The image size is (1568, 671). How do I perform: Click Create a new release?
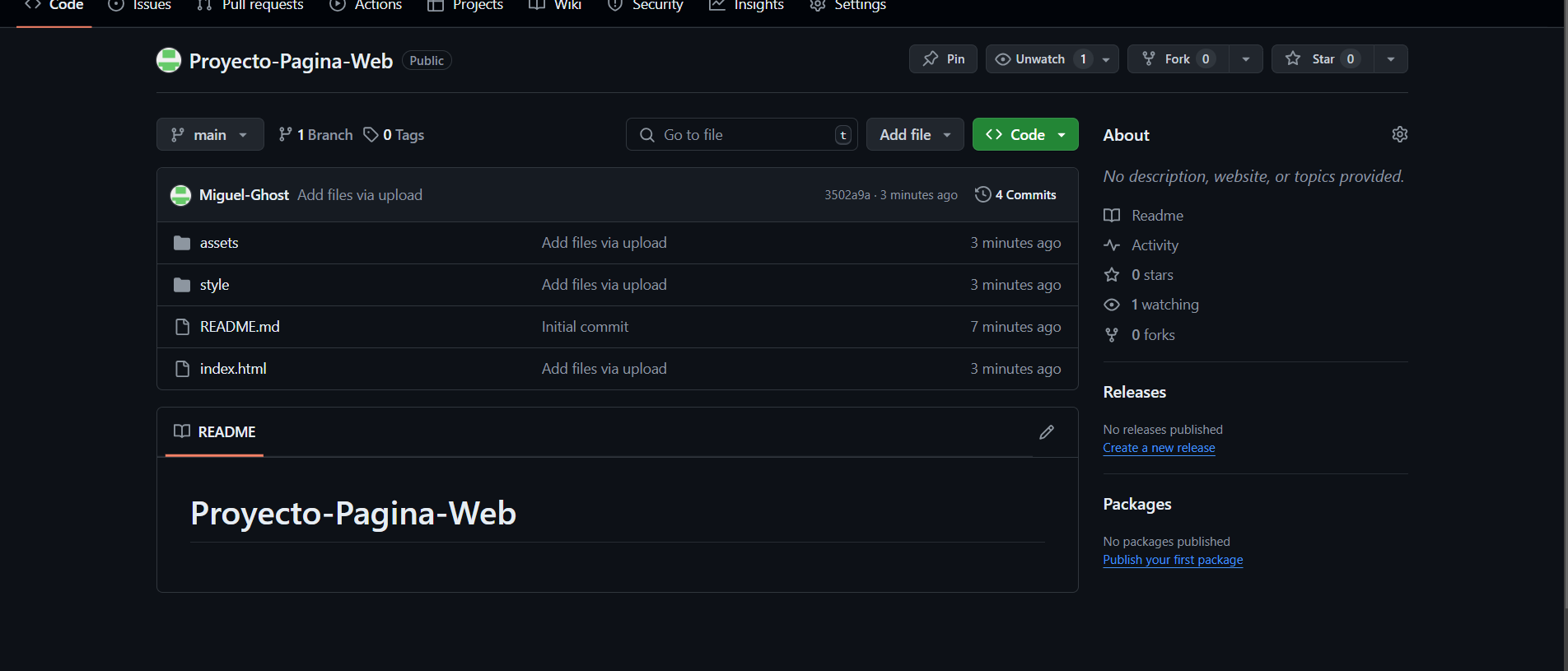[x=1159, y=448]
